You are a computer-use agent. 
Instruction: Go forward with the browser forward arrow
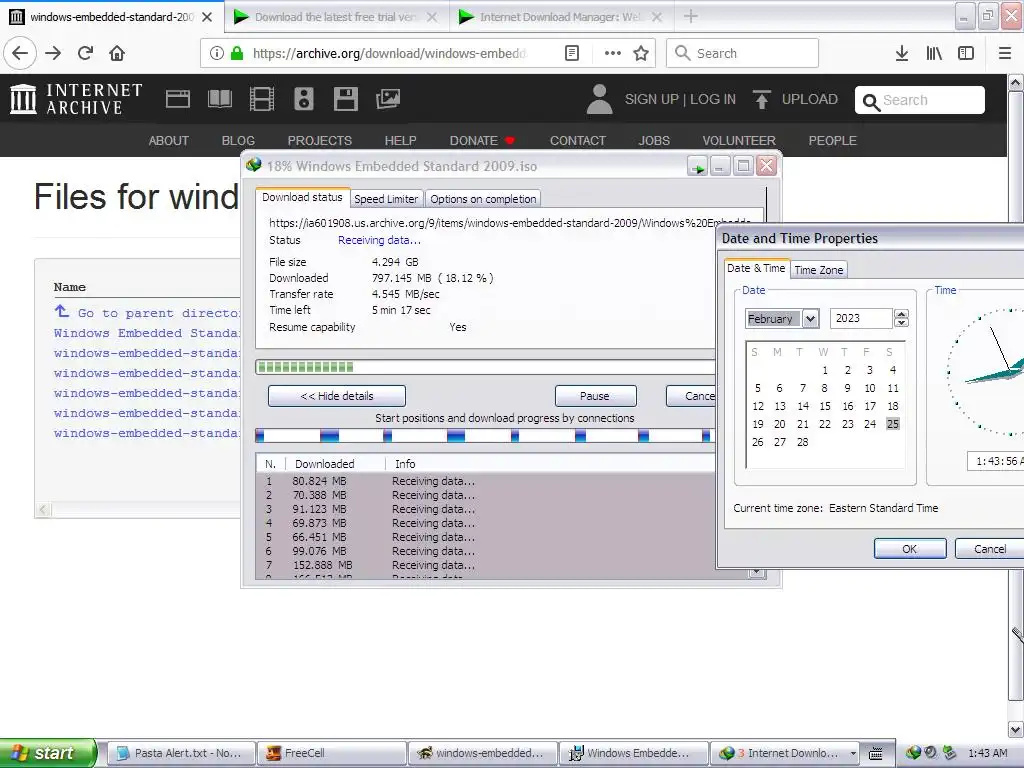pyautogui.click(x=53, y=53)
